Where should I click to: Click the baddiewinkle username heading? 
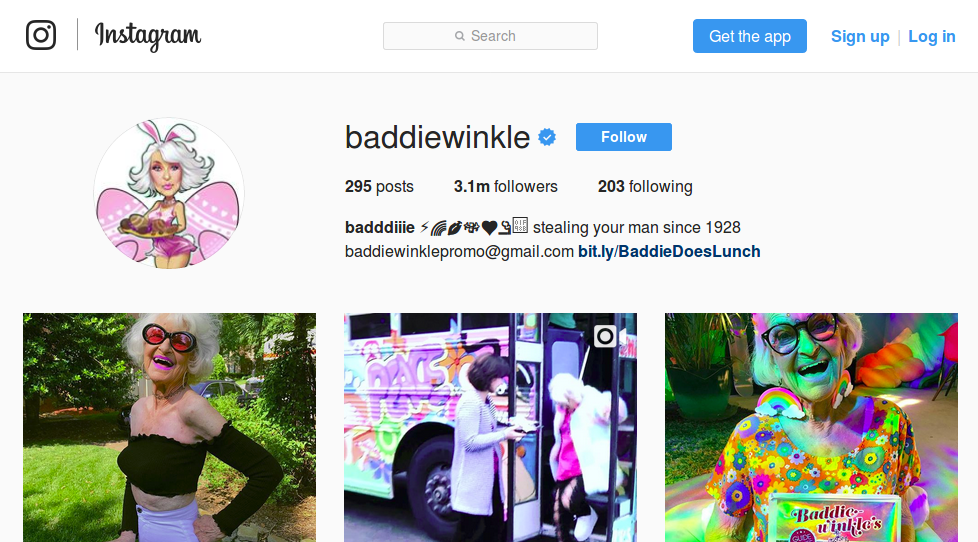(437, 137)
